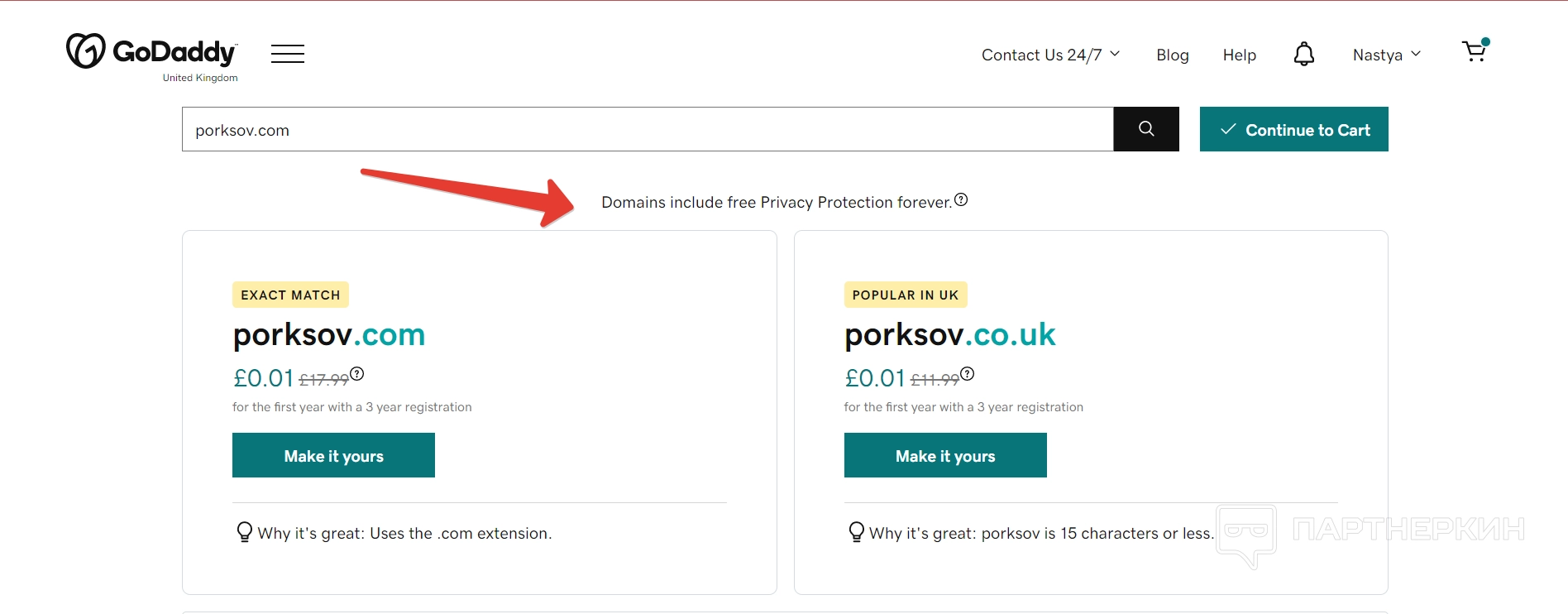Viewport: 1568px width, 614px height.
Task: Click the porksov.co.uk domain name
Action: [949, 334]
